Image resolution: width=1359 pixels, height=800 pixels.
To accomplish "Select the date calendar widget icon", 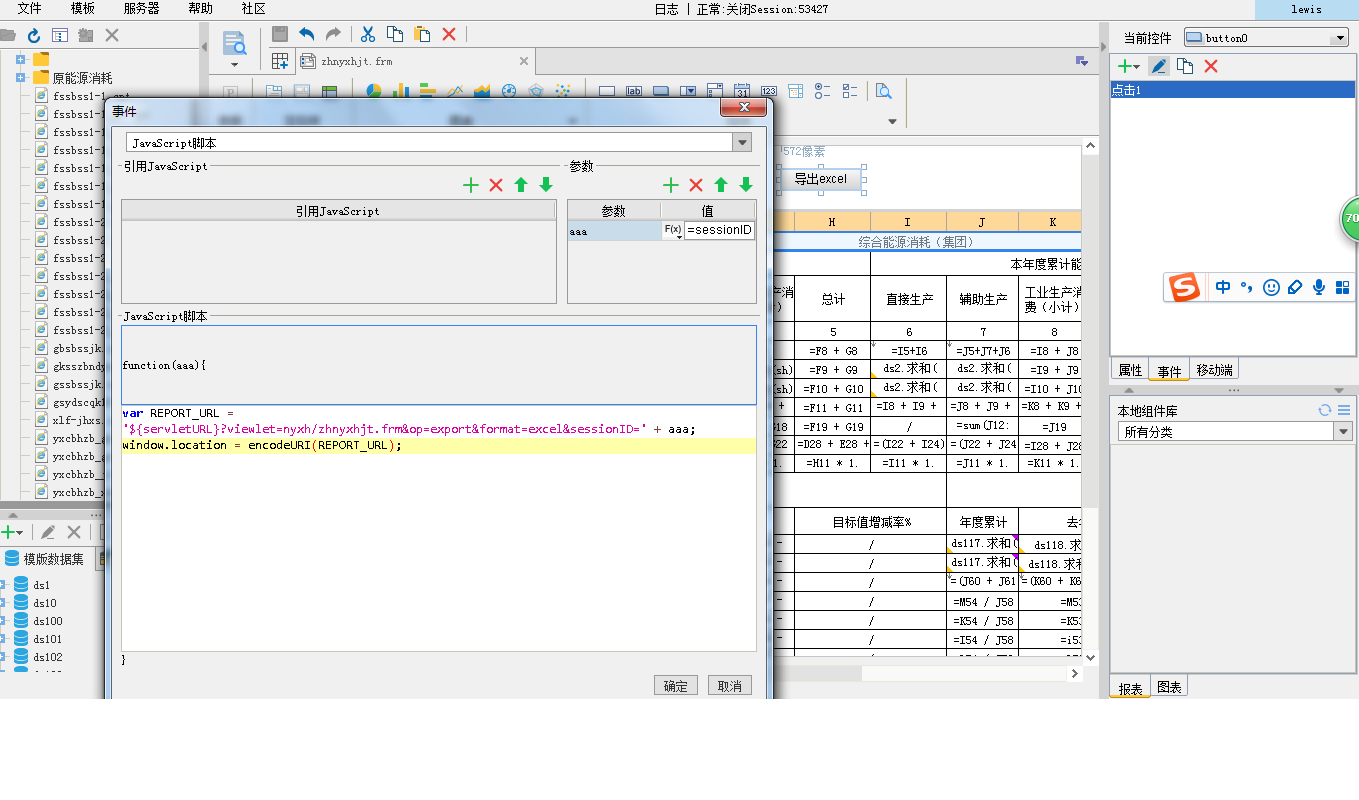I will [x=742, y=91].
